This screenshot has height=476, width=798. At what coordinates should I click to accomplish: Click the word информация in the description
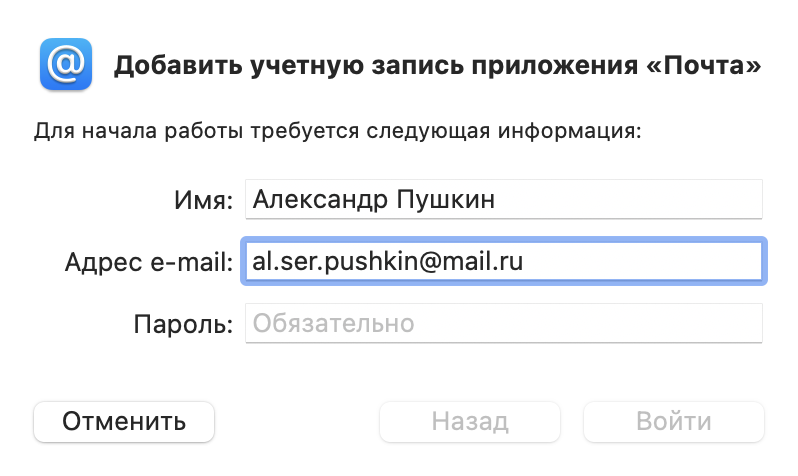569,131
